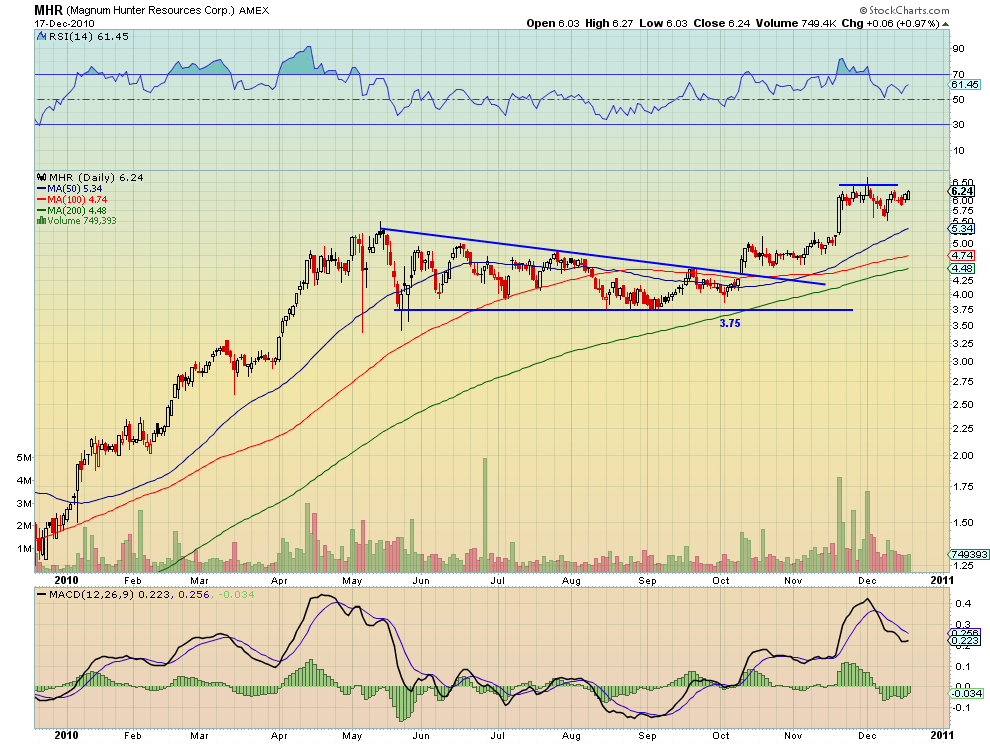The height and width of the screenshot is (744, 990).
Task: Click the 0.4 label on MACD axis
Action: click(963, 603)
